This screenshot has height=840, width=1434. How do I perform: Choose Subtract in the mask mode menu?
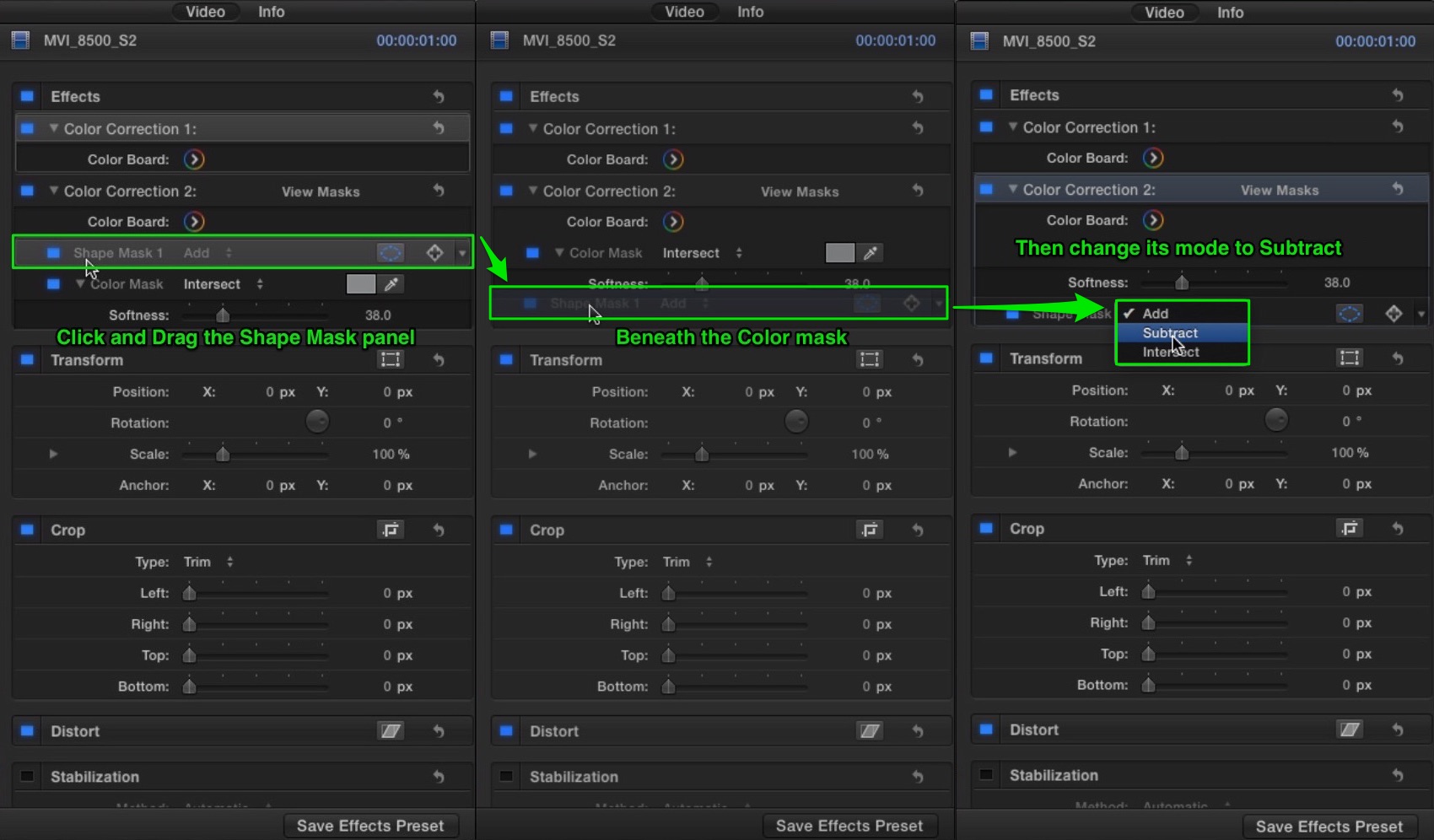[1182, 332]
